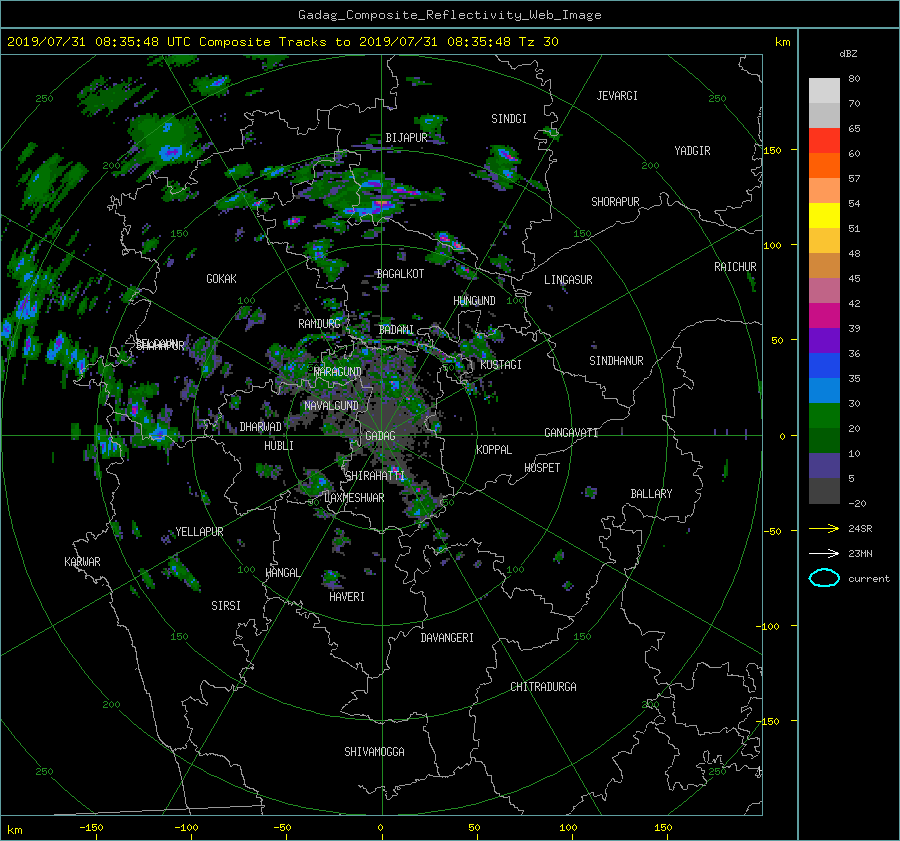900x841 pixels.
Task: Click the BAGALKOT city label
Action: pos(400,274)
